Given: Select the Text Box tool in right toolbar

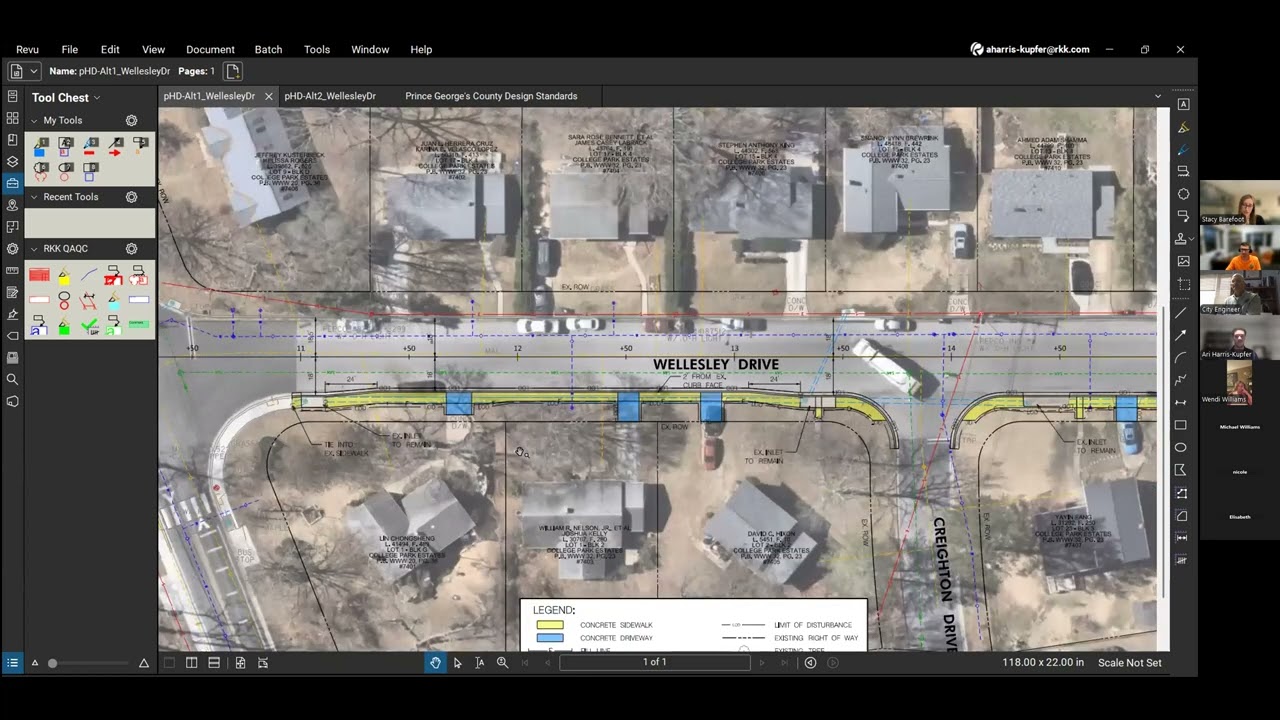Looking at the screenshot, I should click(1183, 104).
